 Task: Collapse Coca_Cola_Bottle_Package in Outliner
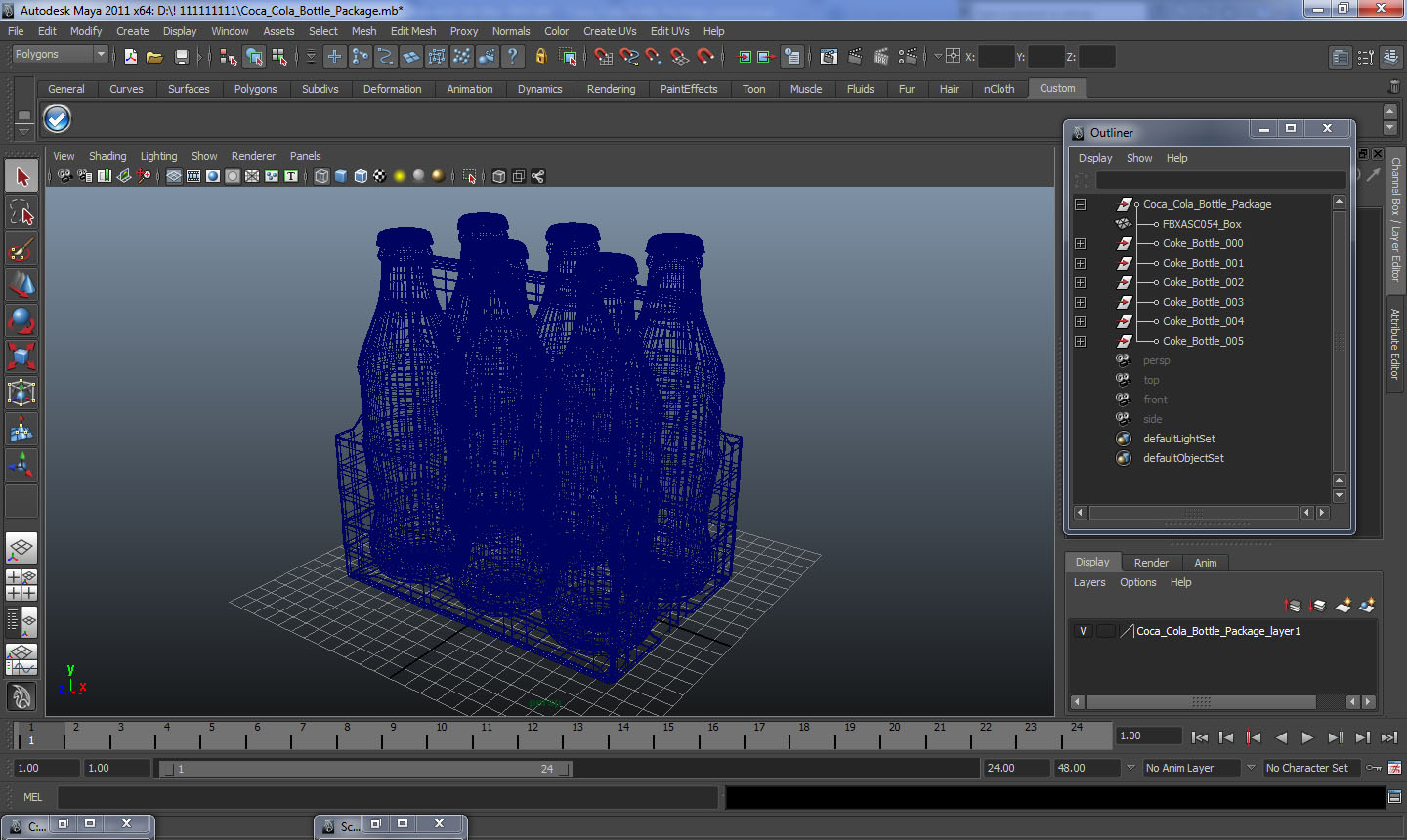click(x=1080, y=204)
